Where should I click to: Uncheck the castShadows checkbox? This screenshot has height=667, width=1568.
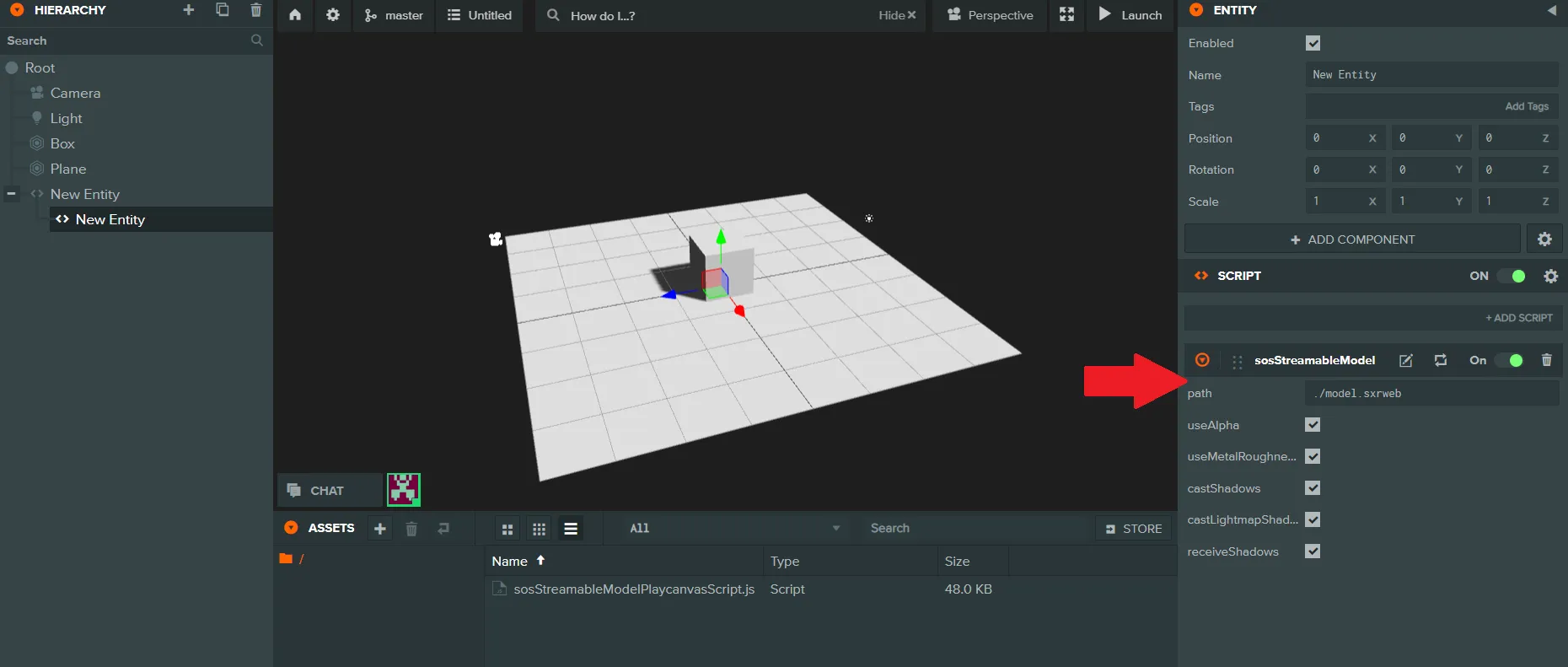pyautogui.click(x=1313, y=488)
